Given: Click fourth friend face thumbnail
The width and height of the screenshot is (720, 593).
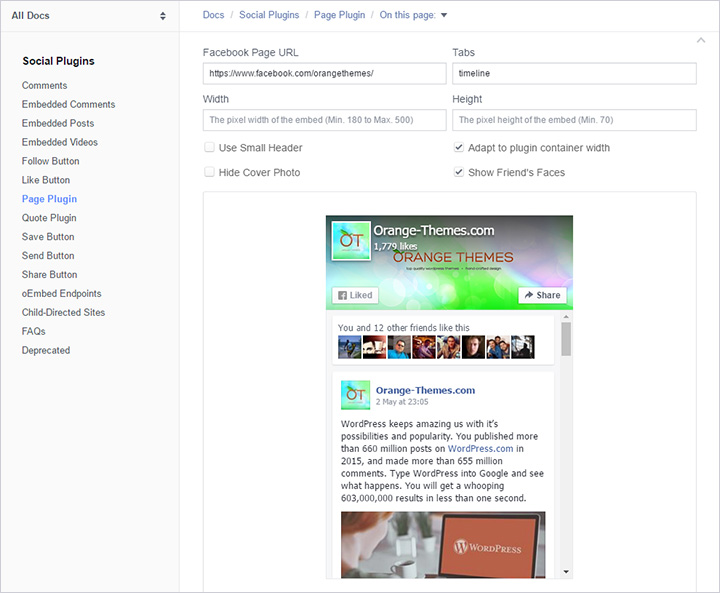Looking at the screenshot, I should click(x=424, y=347).
